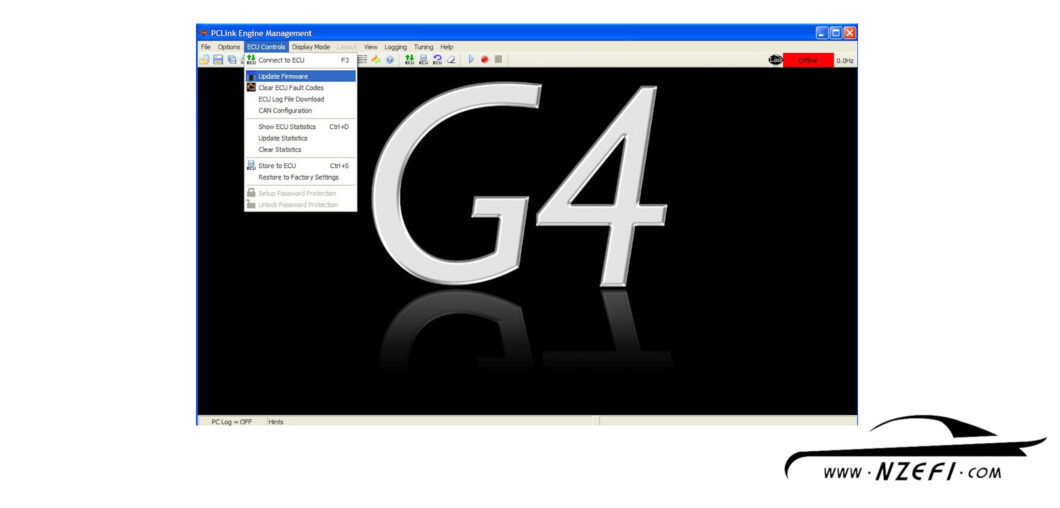Click the red record logging button
The image size is (1060, 508).
pyautogui.click(x=485, y=60)
